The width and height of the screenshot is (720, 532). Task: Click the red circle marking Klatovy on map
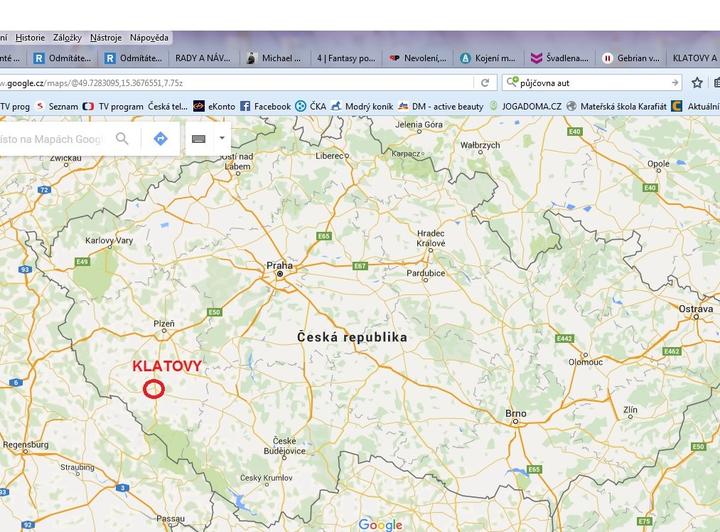[x=153, y=389]
